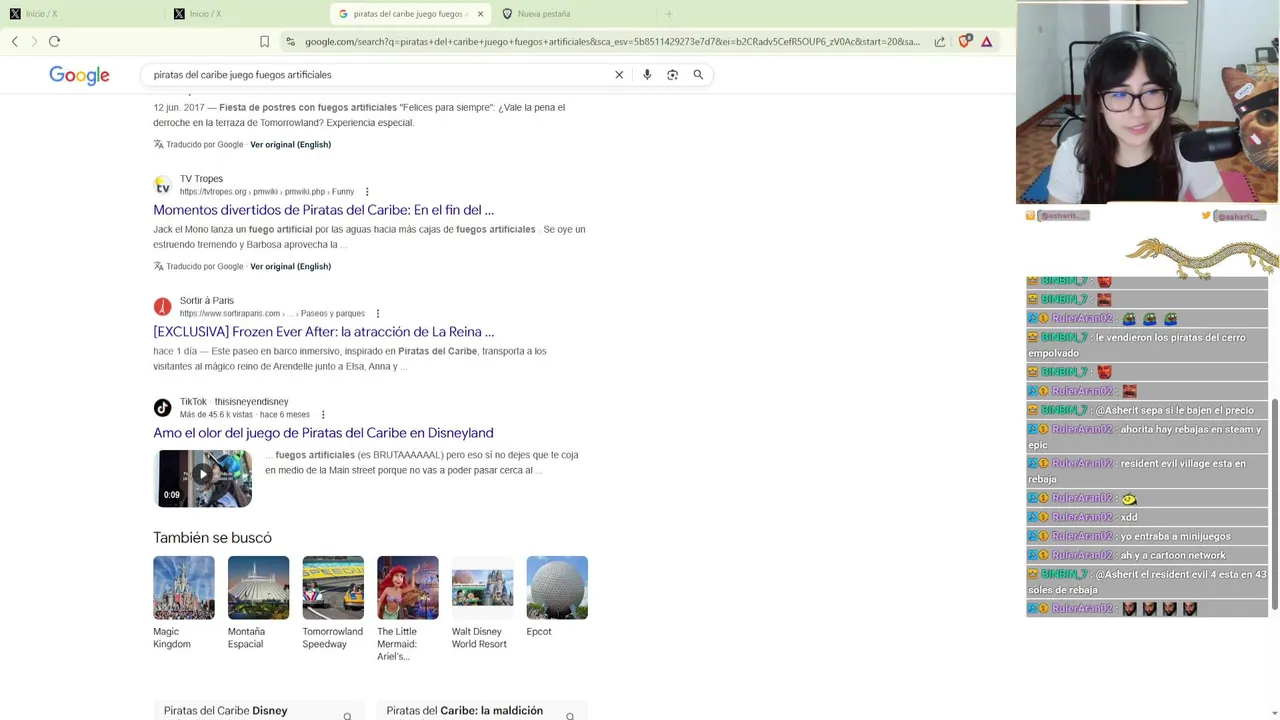Select the piratas del caribe Google tab
Screen dimensions: 1280x720
click(x=410, y=14)
